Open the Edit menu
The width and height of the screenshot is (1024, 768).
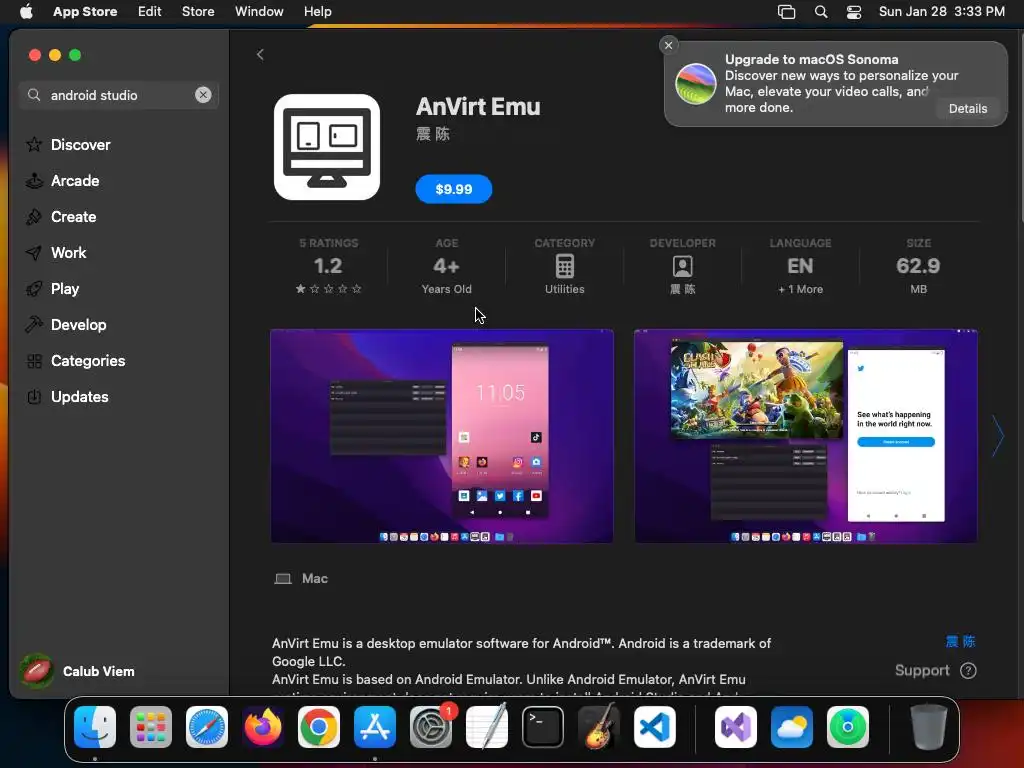[150, 12]
